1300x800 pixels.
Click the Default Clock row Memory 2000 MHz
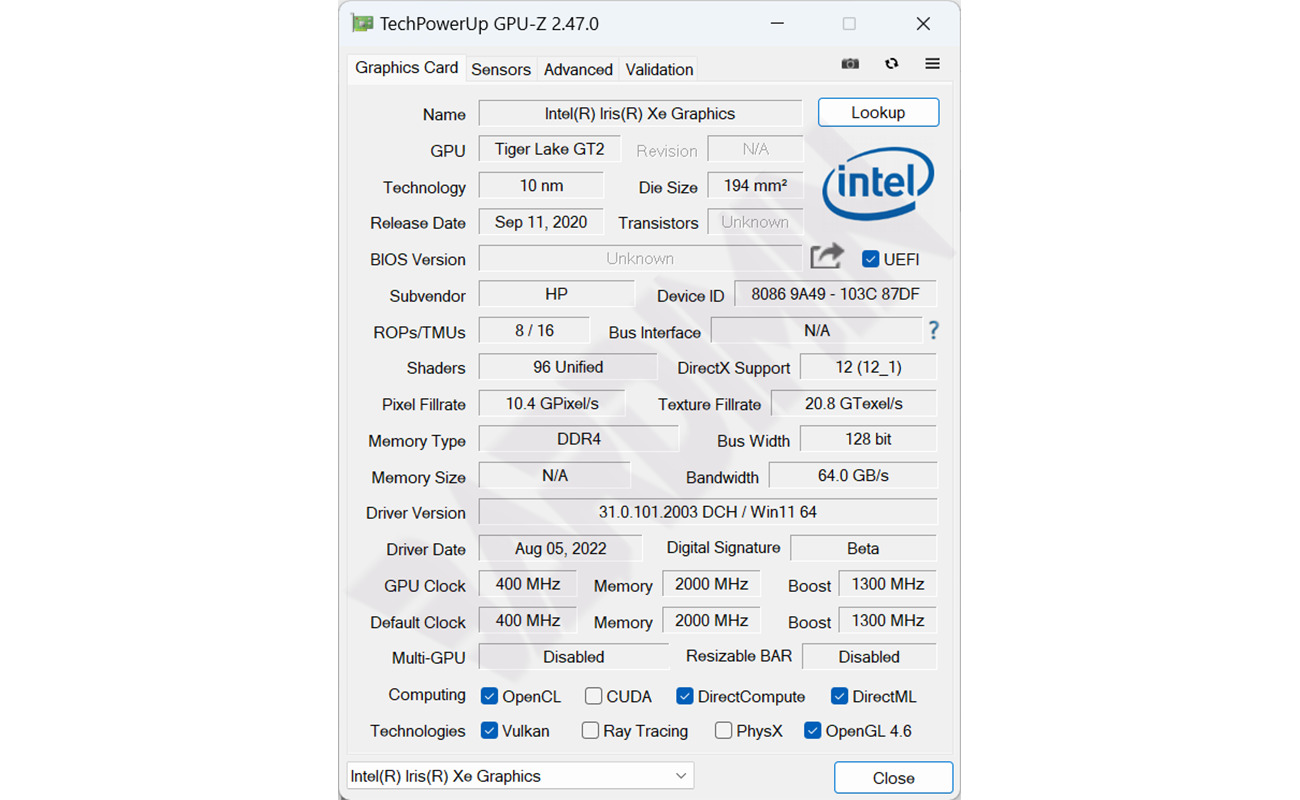click(711, 620)
